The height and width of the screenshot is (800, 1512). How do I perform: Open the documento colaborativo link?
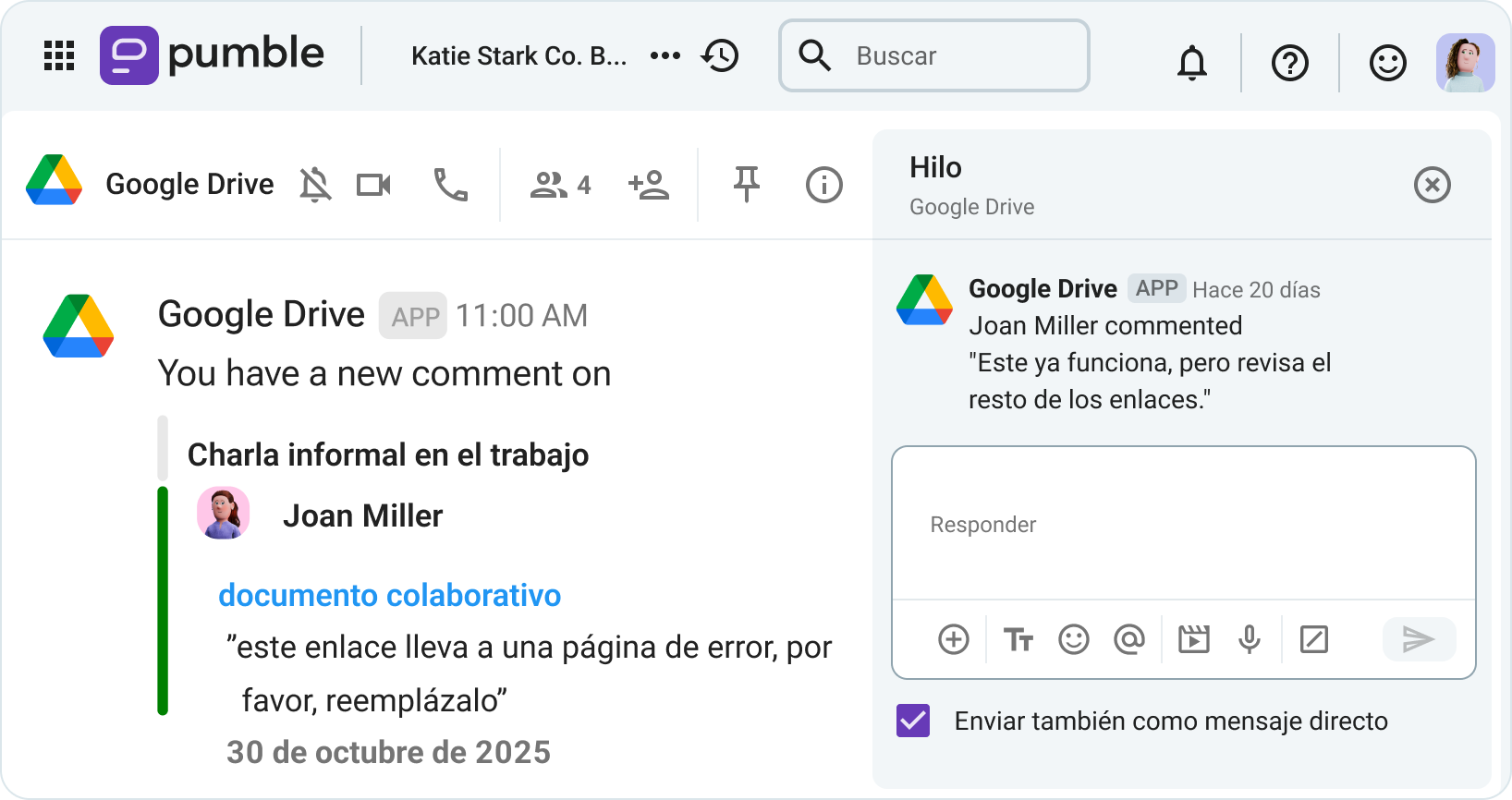click(390, 596)
